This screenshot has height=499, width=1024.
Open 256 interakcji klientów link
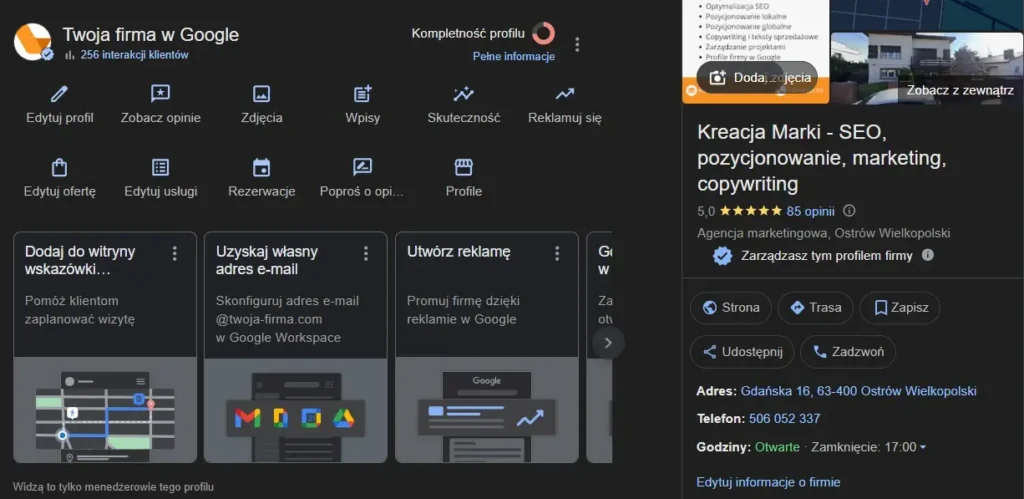[134, 56]
